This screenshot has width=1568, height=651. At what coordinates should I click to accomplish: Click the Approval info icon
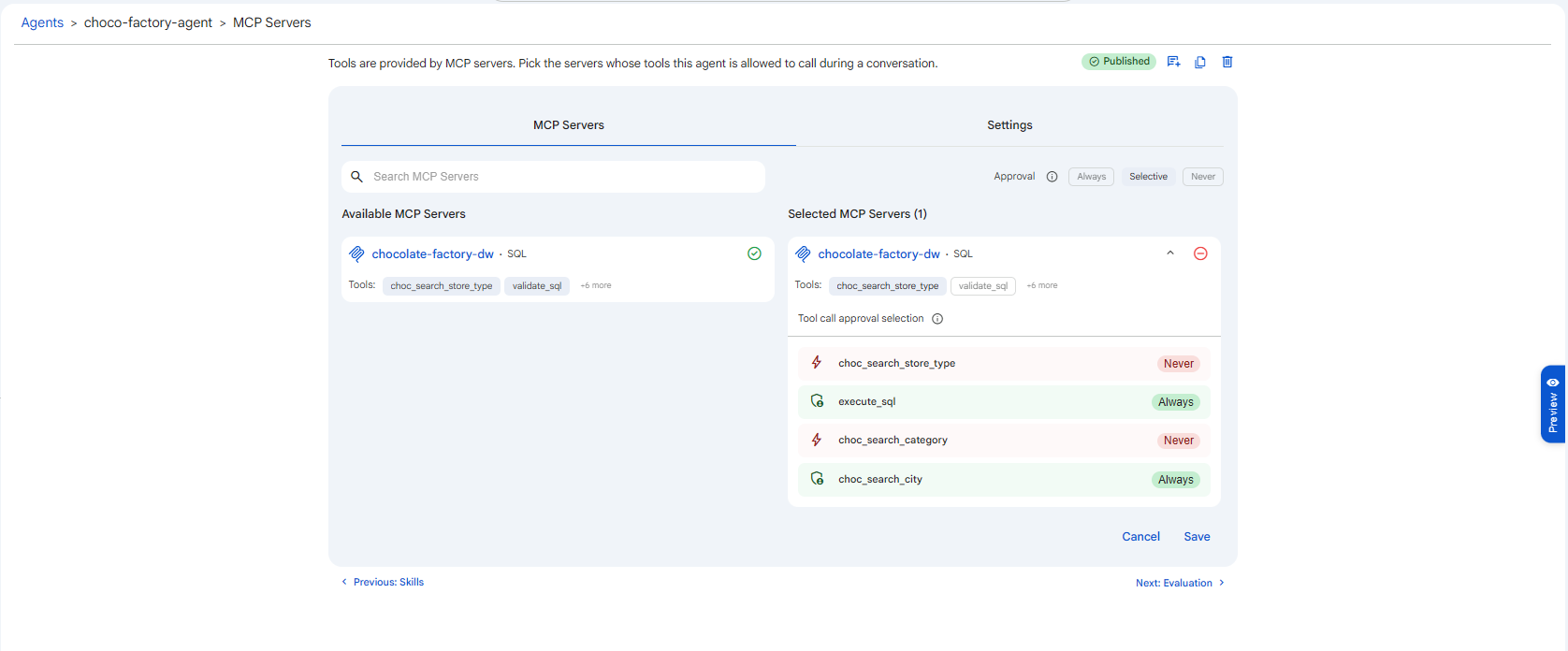click(x=1052, y=177)
